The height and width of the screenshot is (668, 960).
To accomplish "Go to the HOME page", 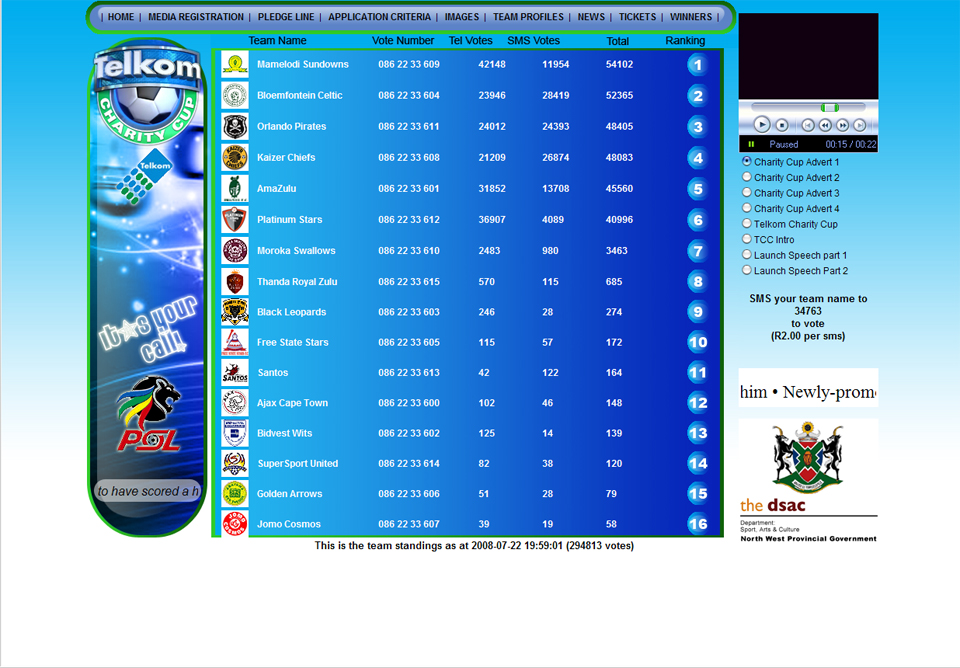I will click(x=121, y=17).
